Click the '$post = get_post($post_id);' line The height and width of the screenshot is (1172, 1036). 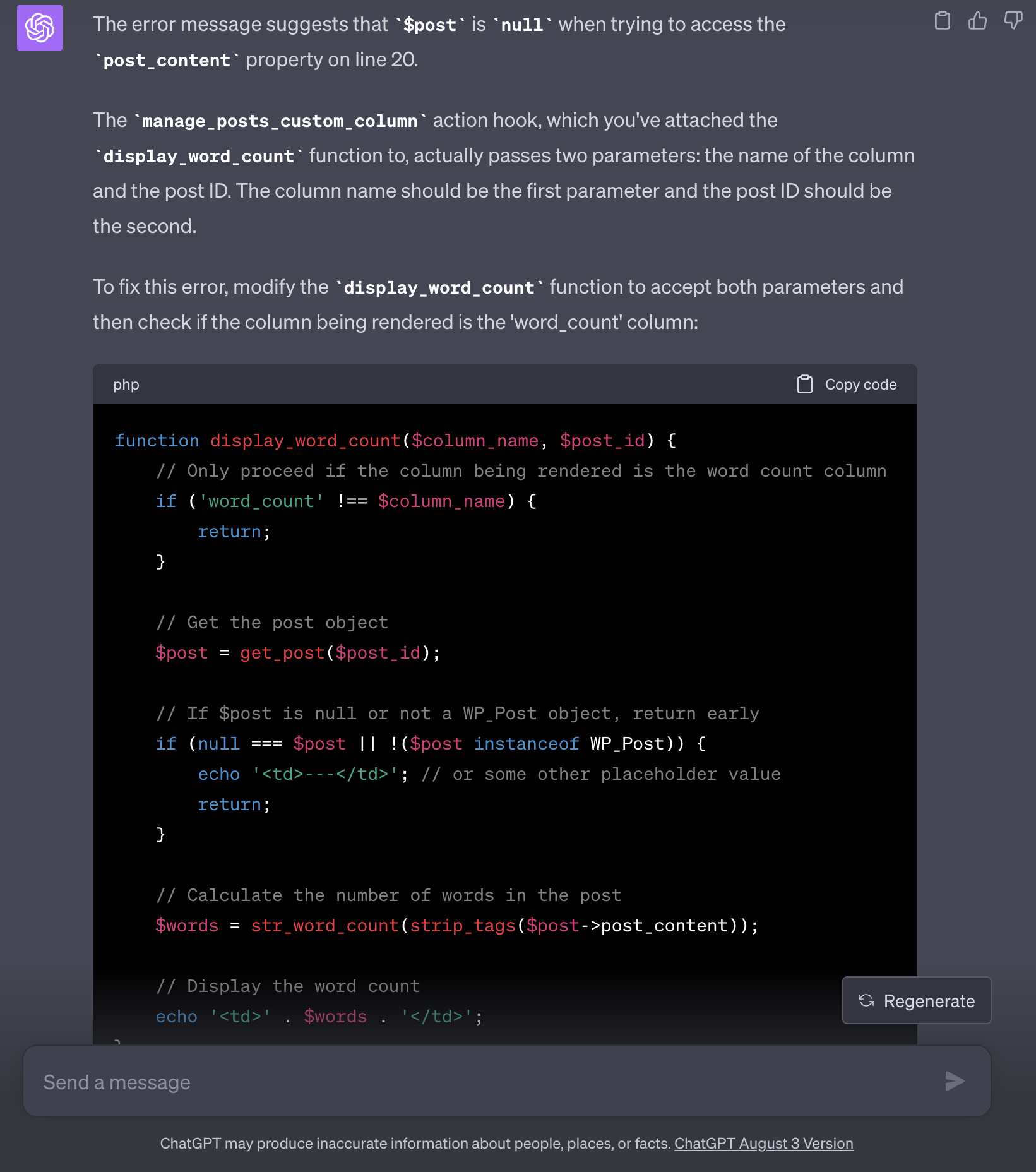tap(298, 653)
